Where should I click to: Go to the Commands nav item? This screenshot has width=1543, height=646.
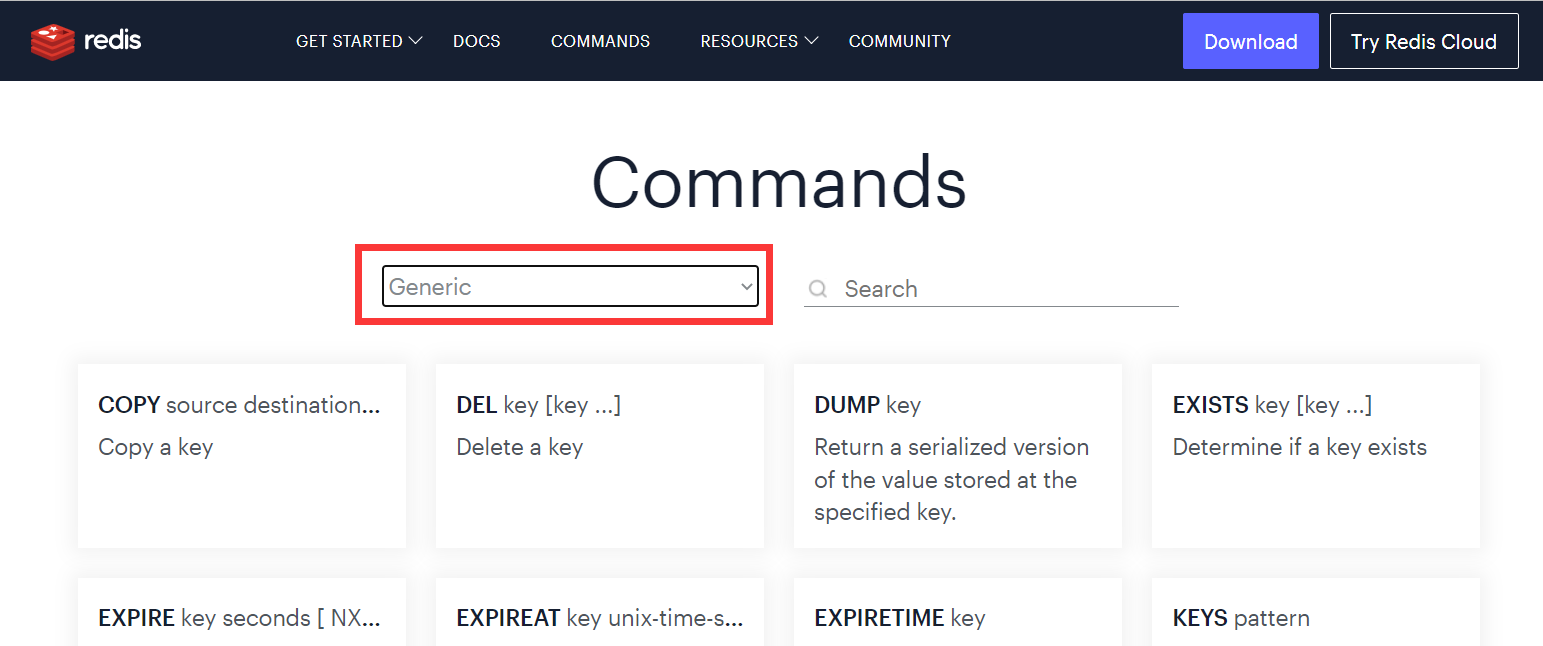click(600, 41)
